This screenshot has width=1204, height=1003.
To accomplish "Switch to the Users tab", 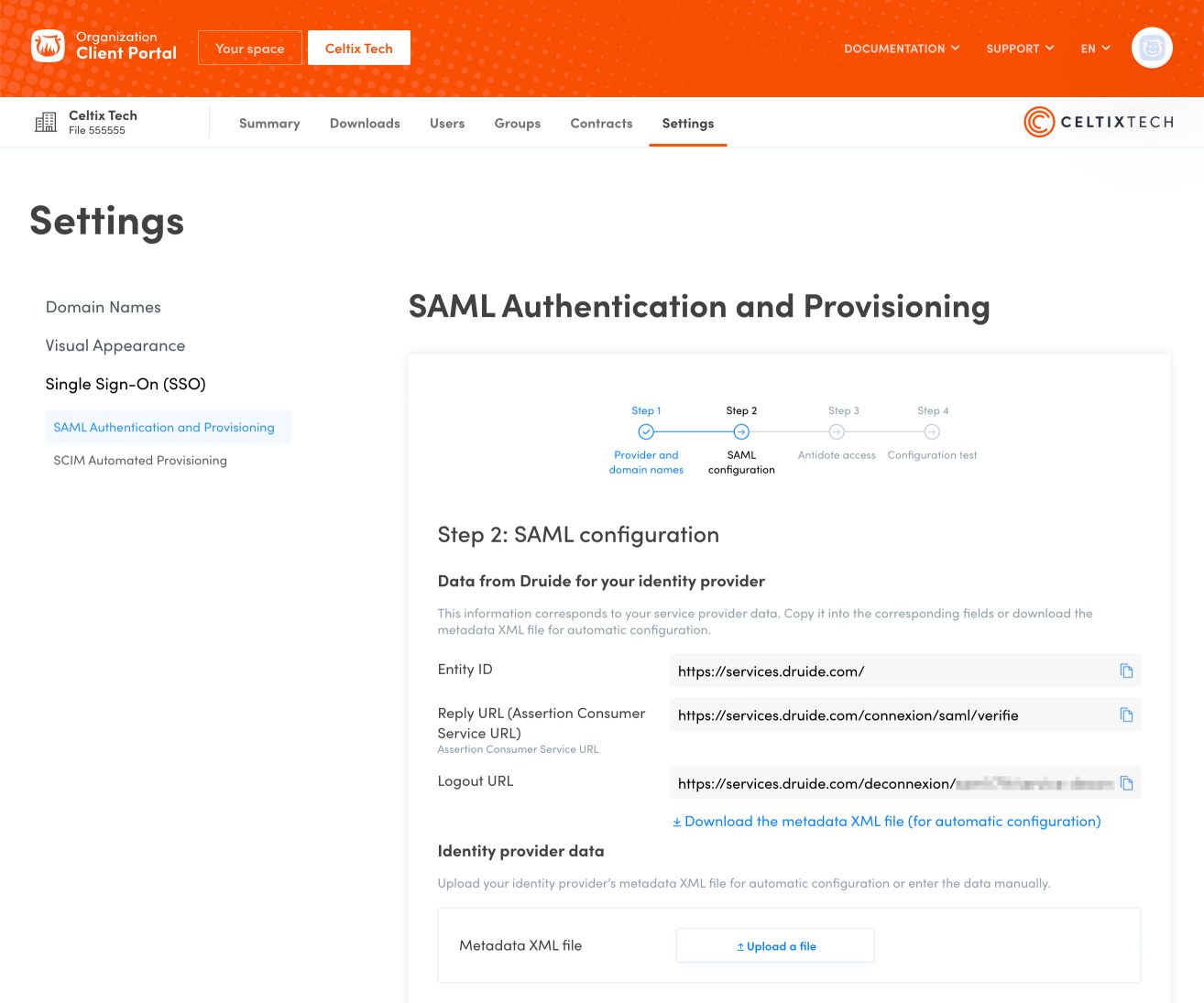I will coord(447,124).
